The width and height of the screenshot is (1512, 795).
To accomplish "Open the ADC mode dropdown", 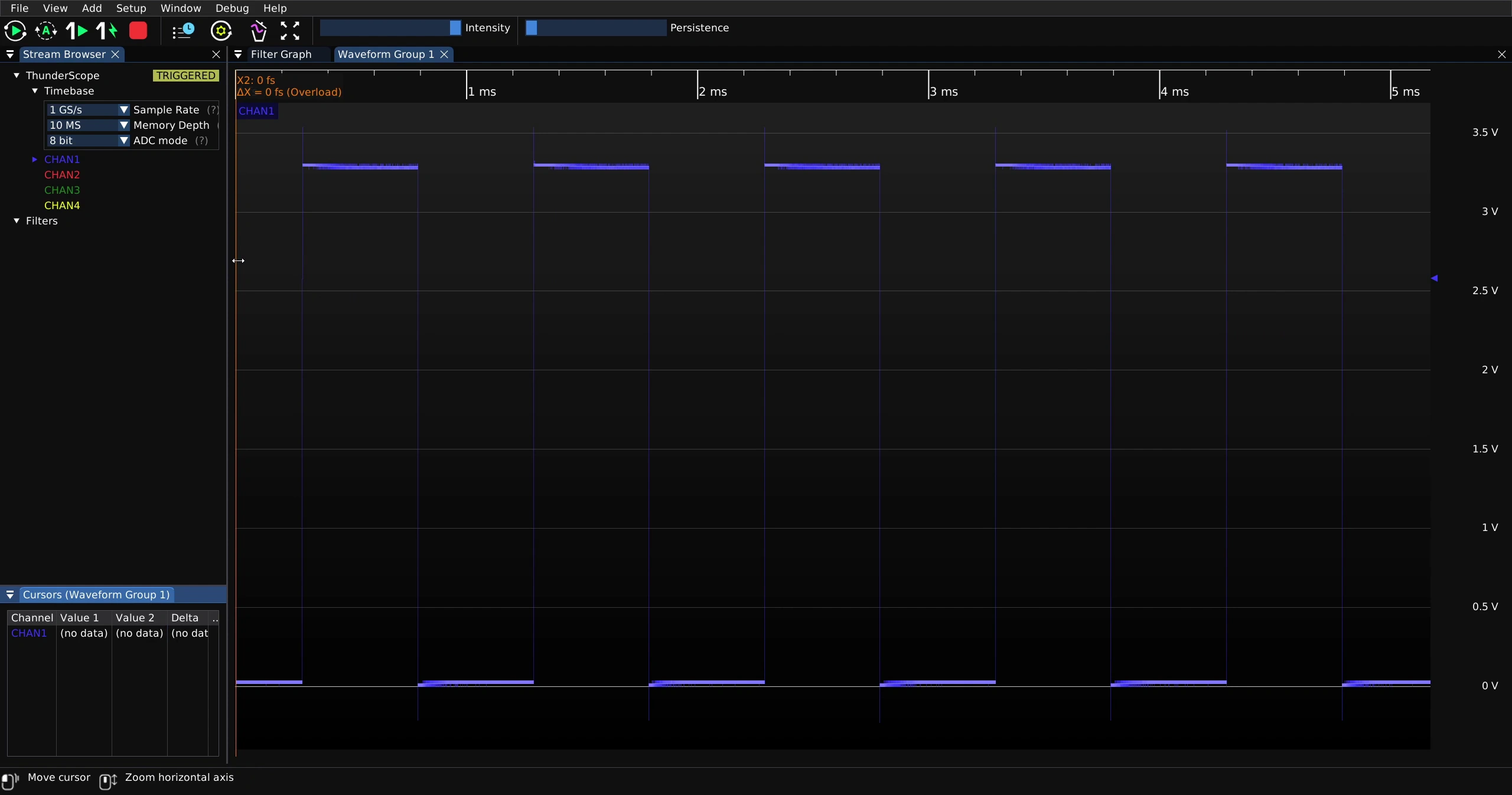I will (87, 141).
